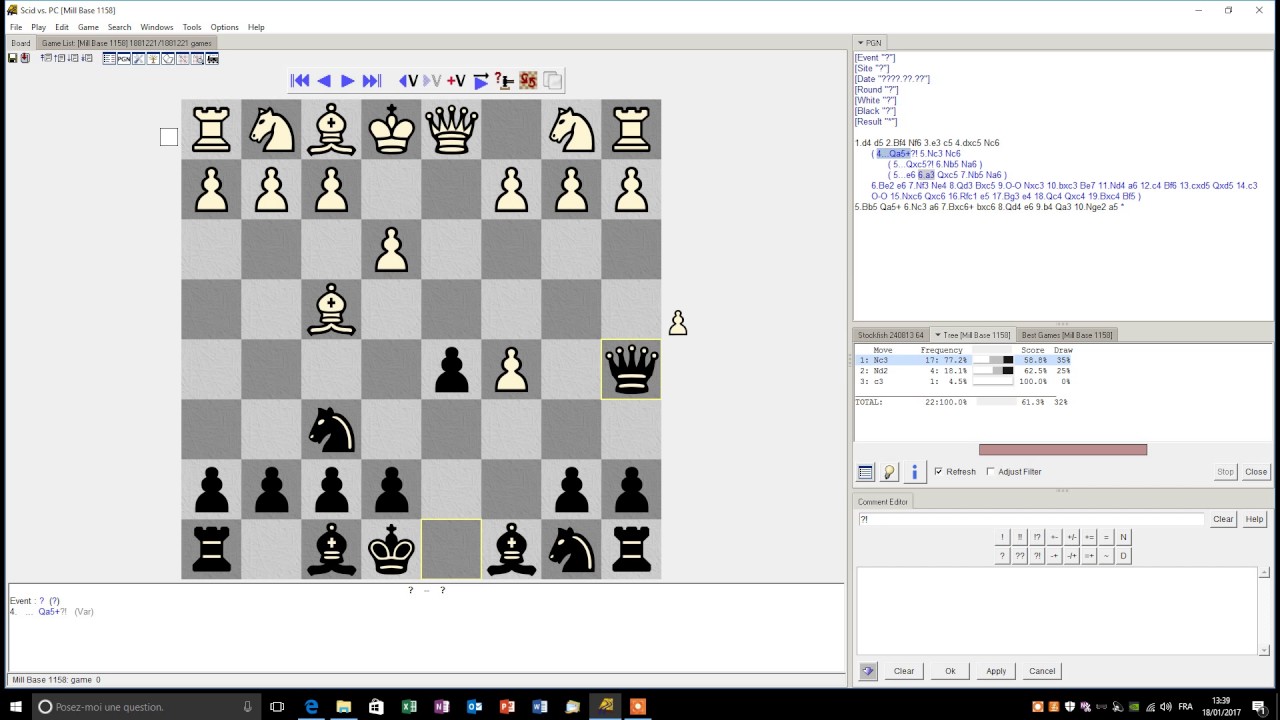This screenshot has height=720, width=1280.
Task: Open Microsoft Edge from the taskbar
Action: (x=311, y=707)
